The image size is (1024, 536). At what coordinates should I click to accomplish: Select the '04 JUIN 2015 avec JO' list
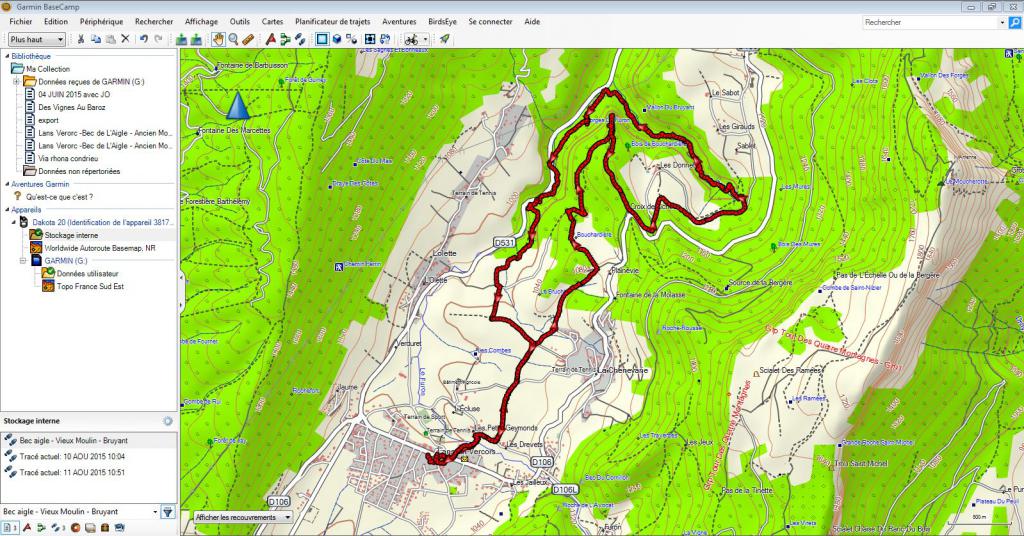[x=74, y=94]
